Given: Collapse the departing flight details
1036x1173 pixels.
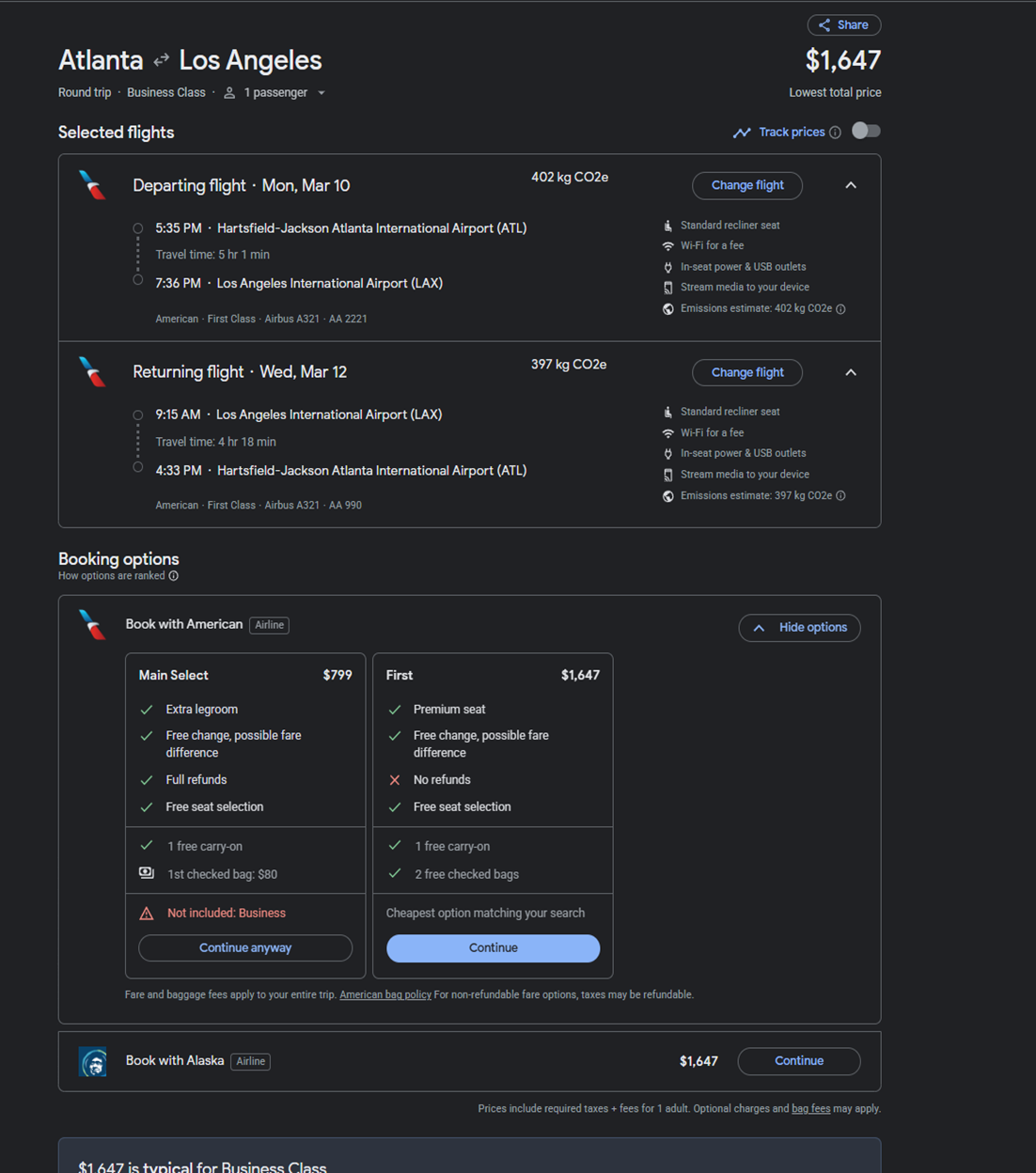Looking at the screenshot, I should tap(851, 185).
